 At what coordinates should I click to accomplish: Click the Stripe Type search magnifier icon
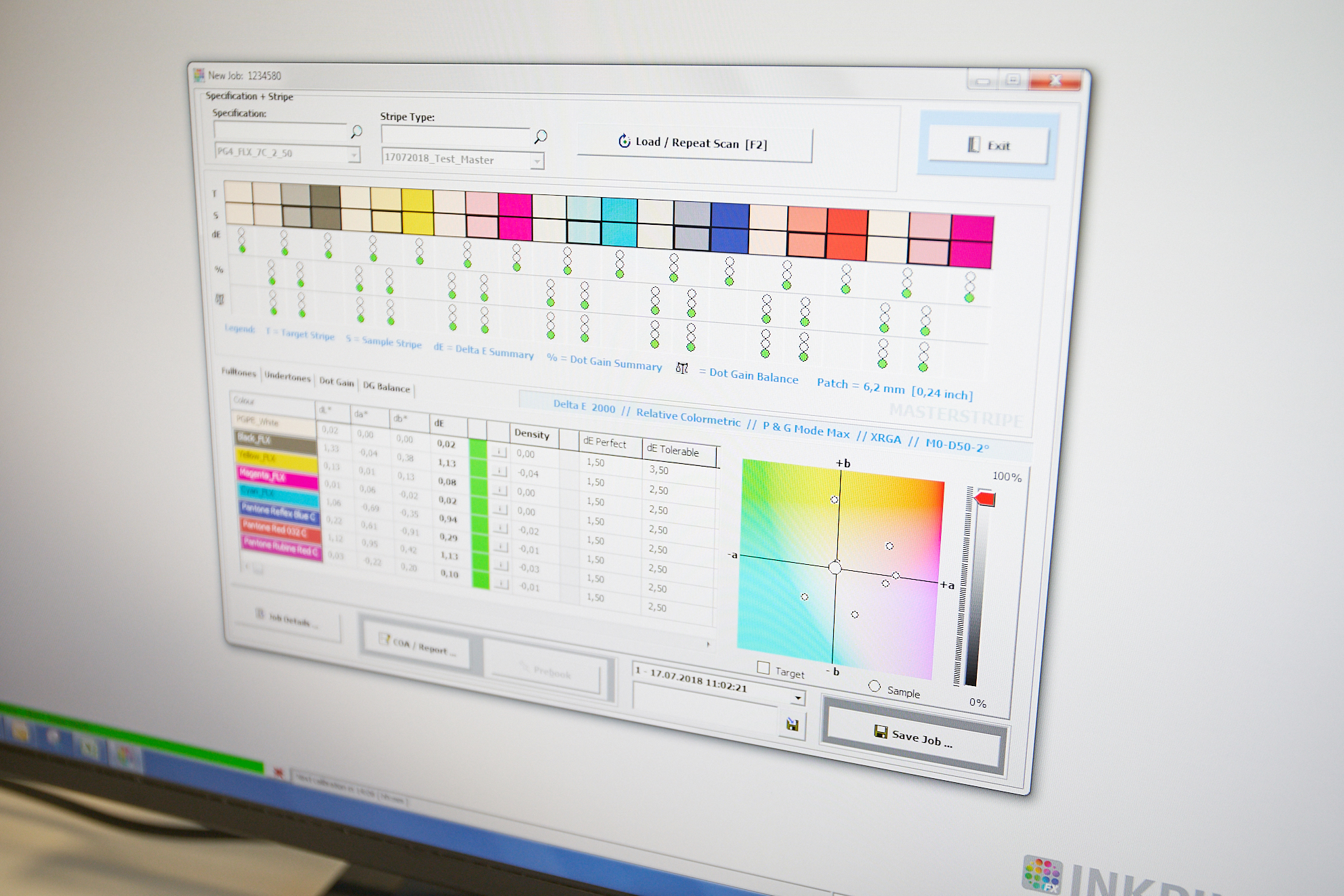pyautogui.click(x=540, y=137)
